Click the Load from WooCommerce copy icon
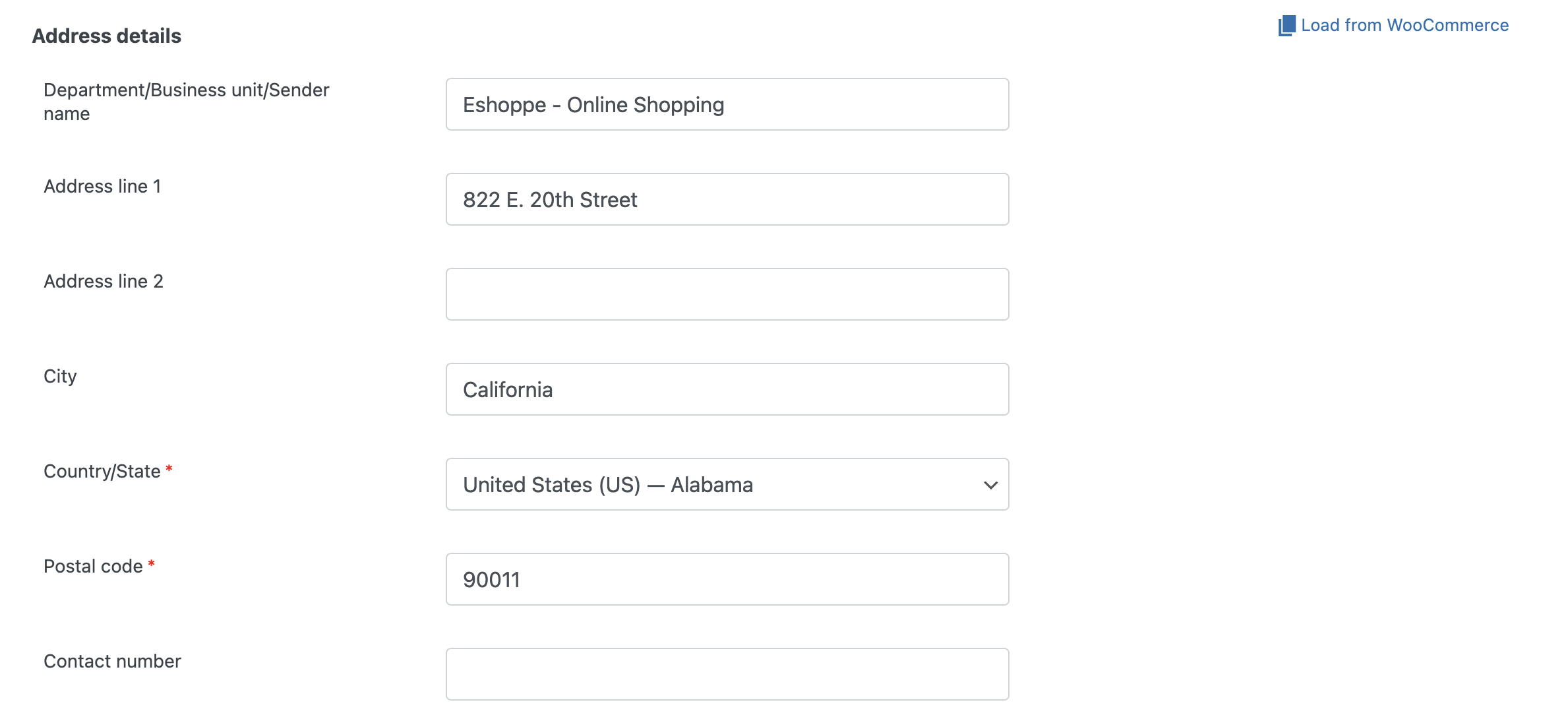Viewport: 1568px width, 723px height. click(1285, 25)
